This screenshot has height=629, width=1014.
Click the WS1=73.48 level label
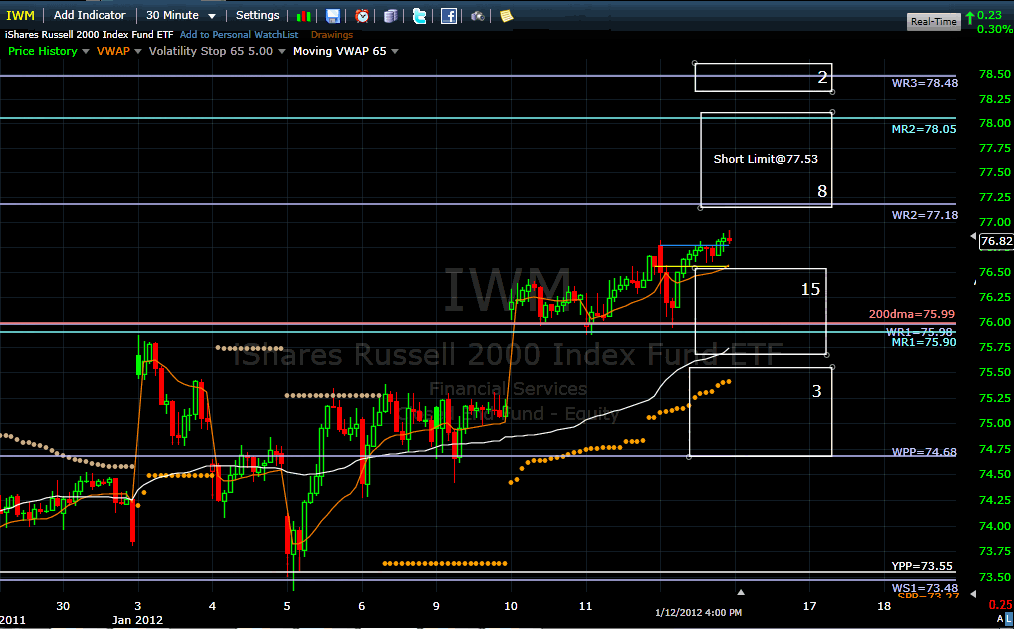point(925,588)
